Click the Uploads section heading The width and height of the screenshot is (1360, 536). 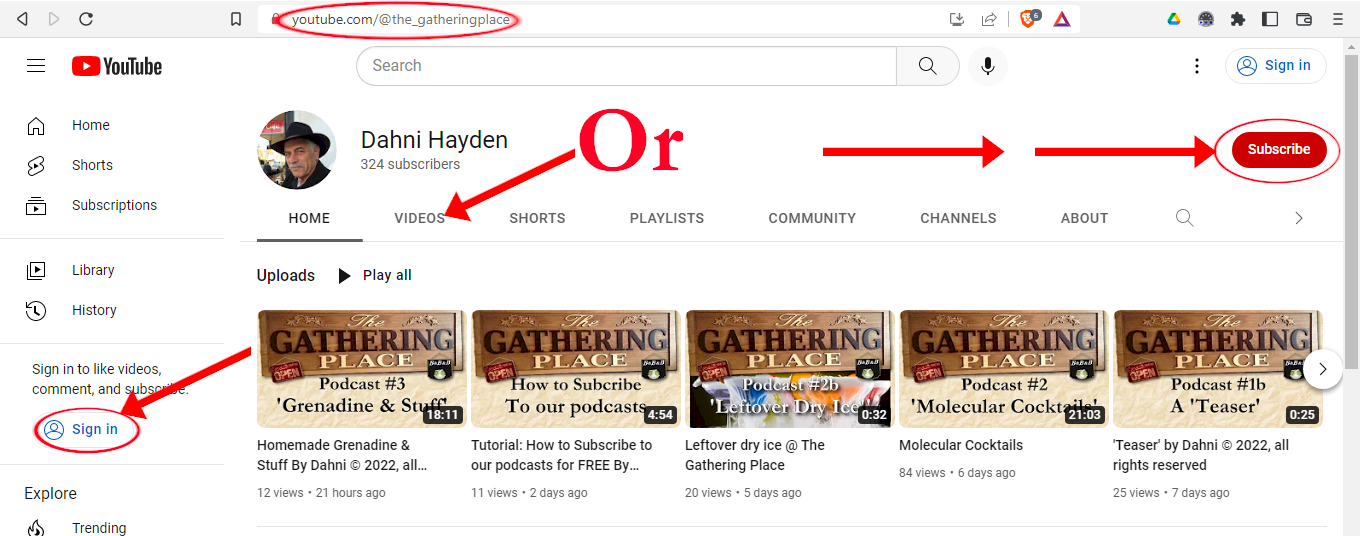coord(286,275)
